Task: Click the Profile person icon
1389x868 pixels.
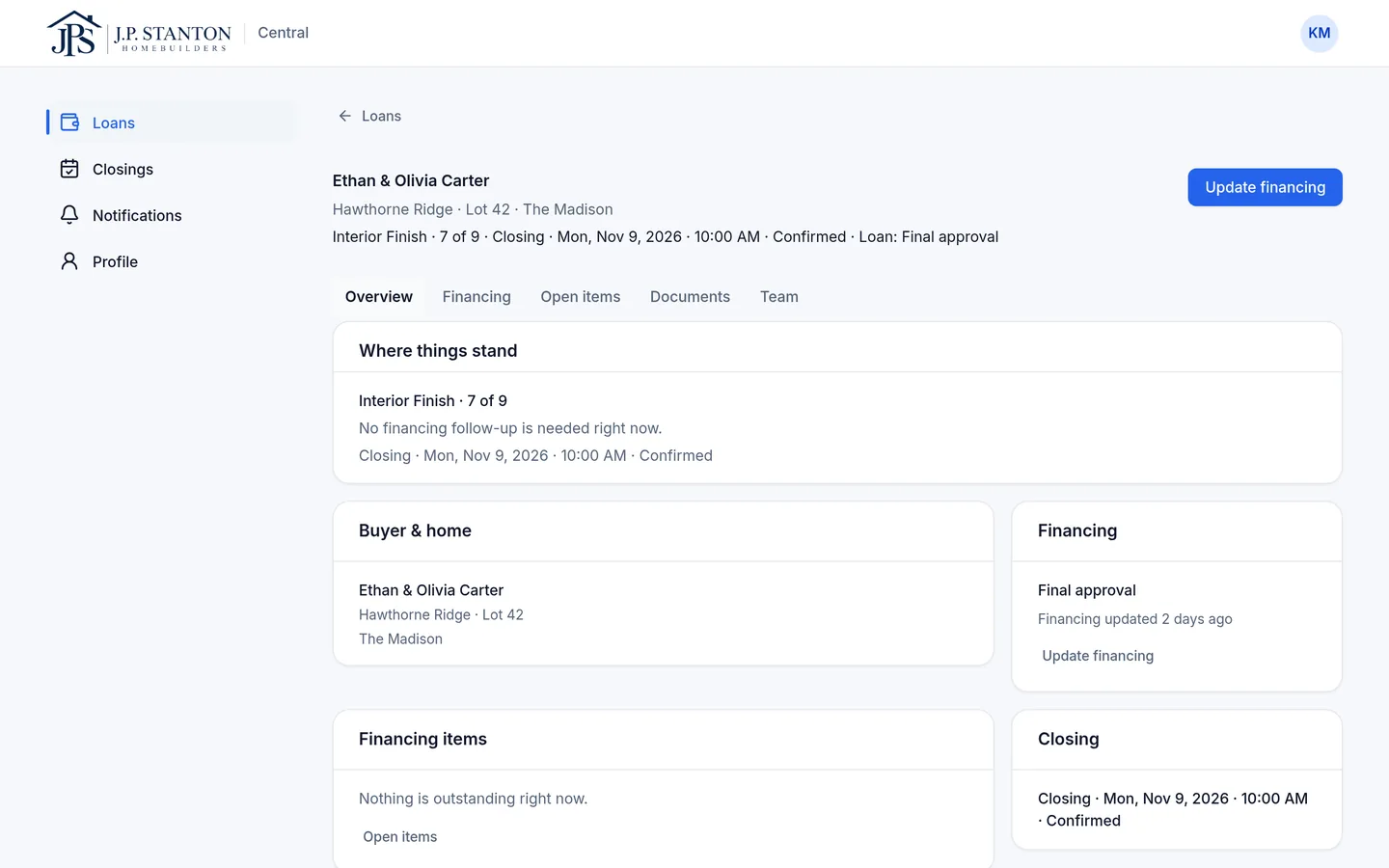Action: click(x=69, y=261)
